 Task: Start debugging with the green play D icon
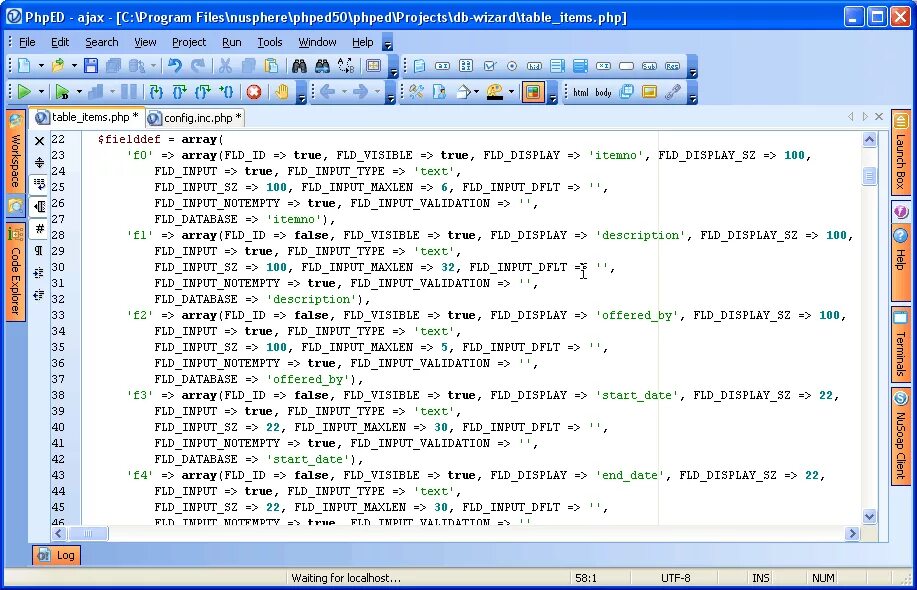coord(63,92)
